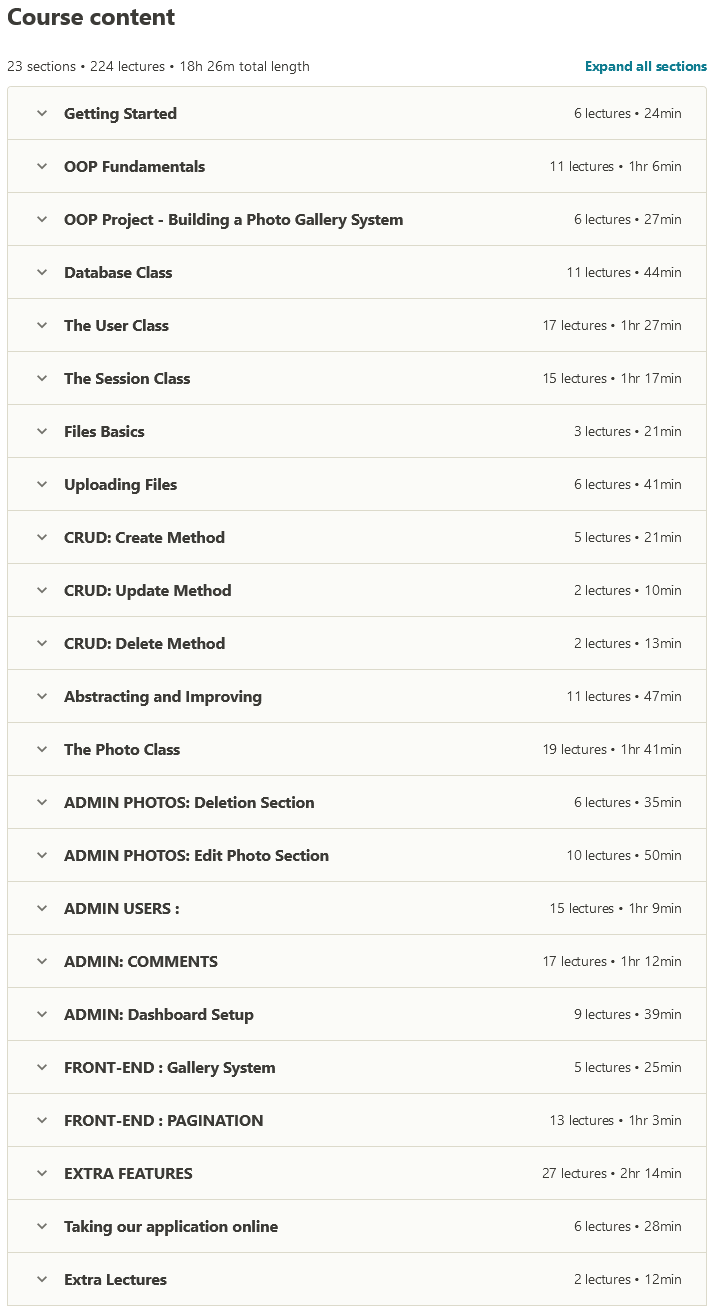Click Taking our application online section
The width and height of the screenshot is (710, 1307).
pos(171,1227)
